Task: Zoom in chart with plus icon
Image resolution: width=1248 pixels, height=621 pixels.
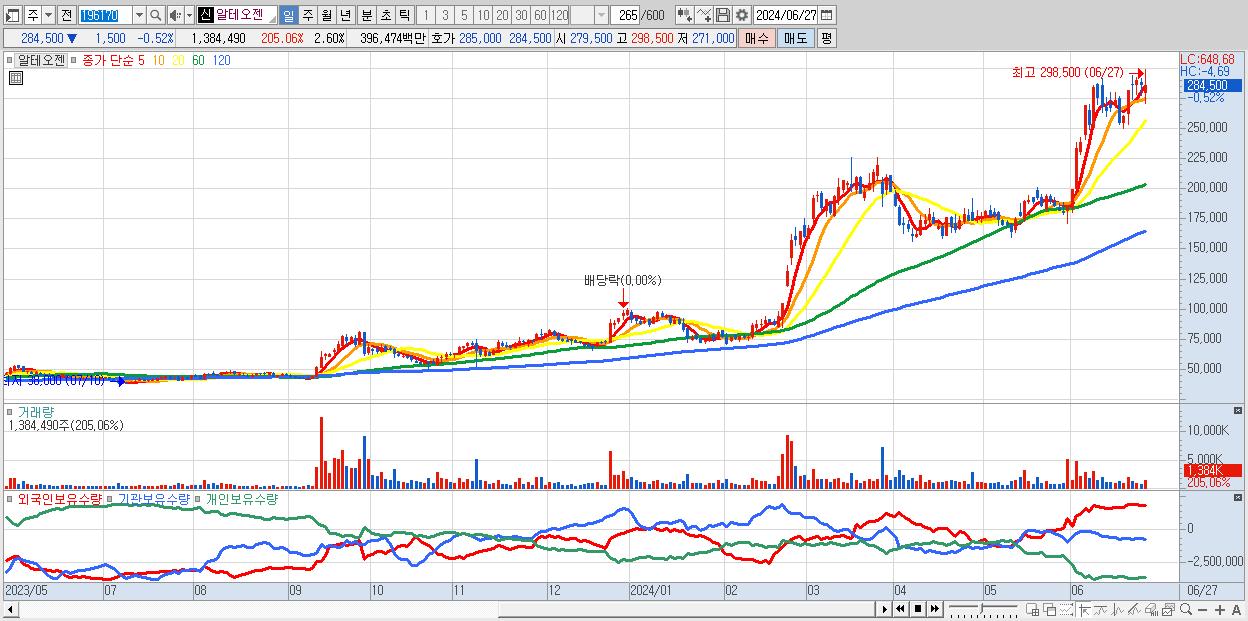Action: pyautogui.click(x=1219, y=610)
